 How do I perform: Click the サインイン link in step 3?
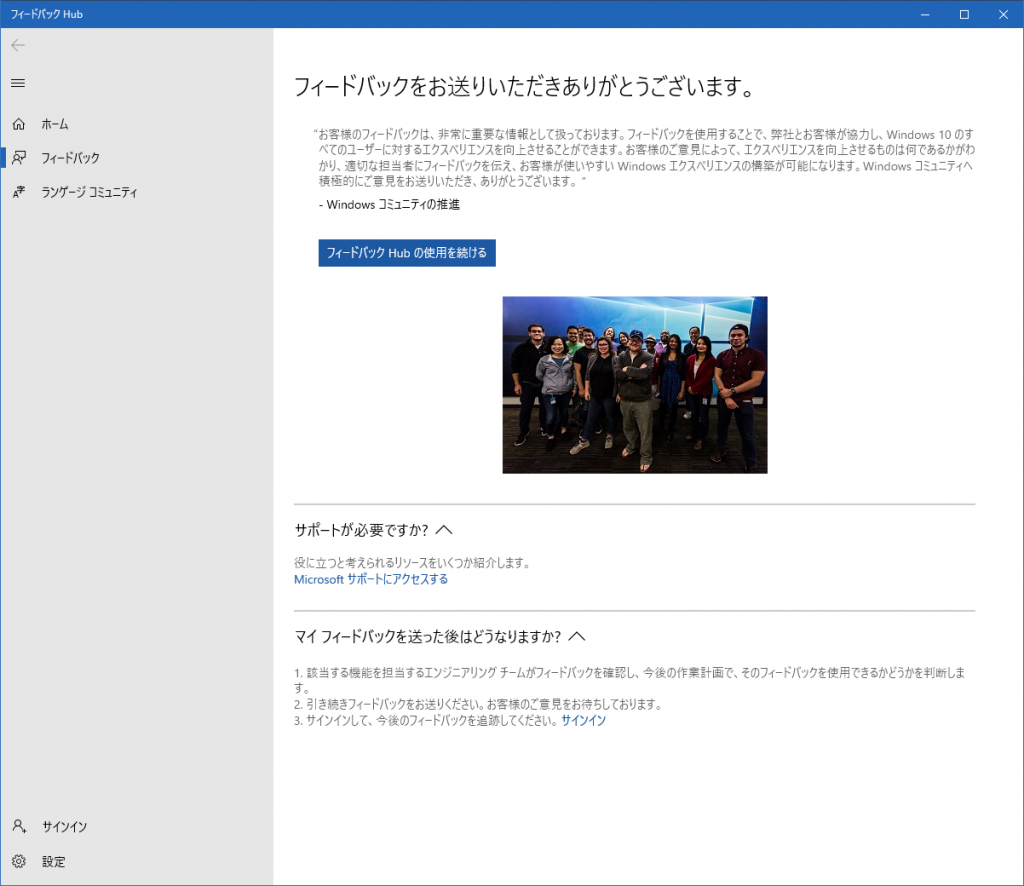pos(583,720)
